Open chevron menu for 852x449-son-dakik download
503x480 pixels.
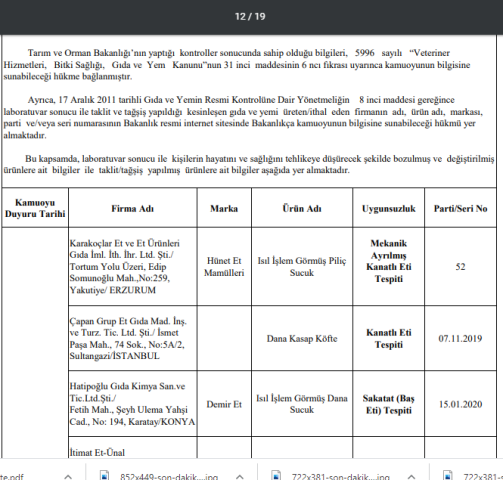click(x=239, y=477)
